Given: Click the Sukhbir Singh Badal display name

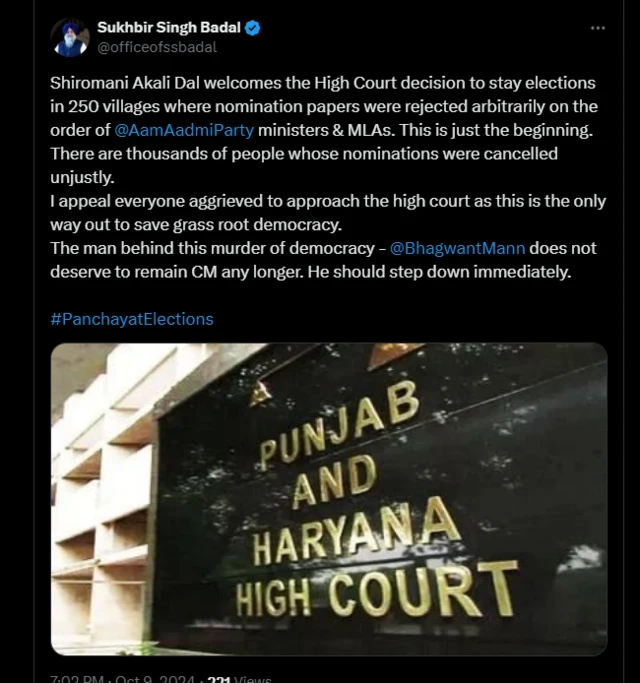Looking at the screenshot, I should (169, 27).
